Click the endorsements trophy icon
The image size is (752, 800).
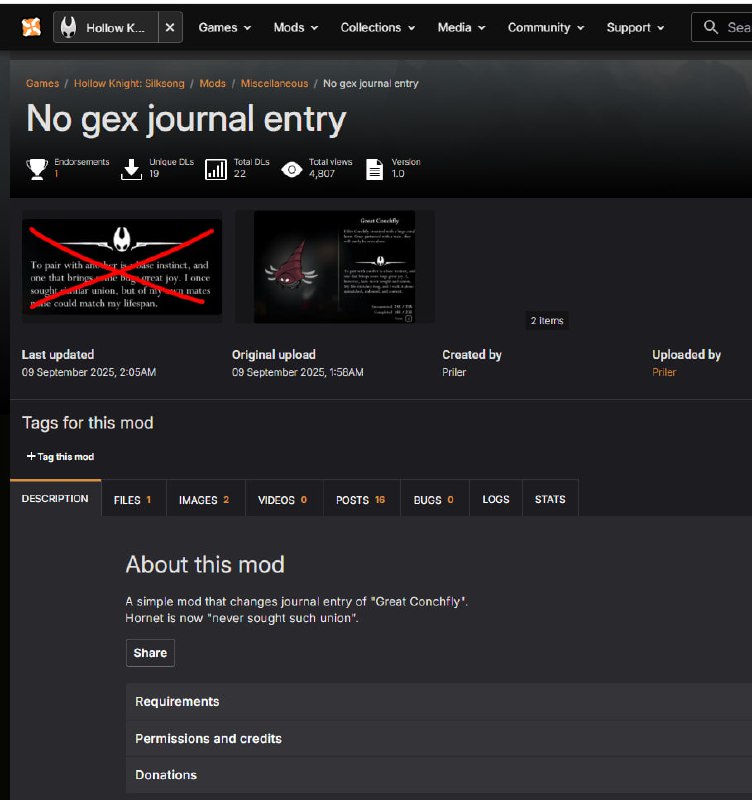(37, 169)
